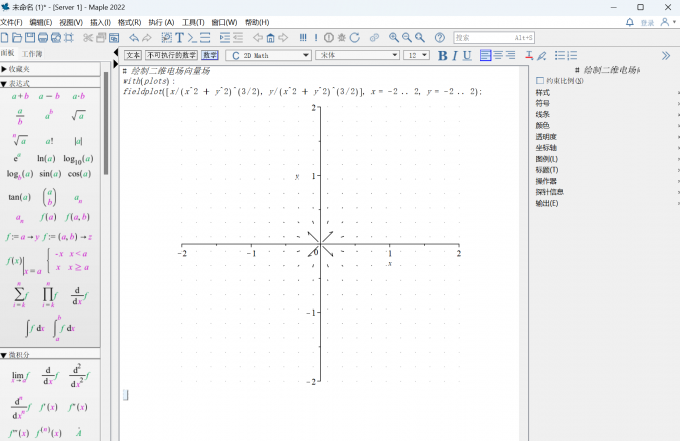Redo the last undone action
680x441 pixels.
tap(147, 38)
